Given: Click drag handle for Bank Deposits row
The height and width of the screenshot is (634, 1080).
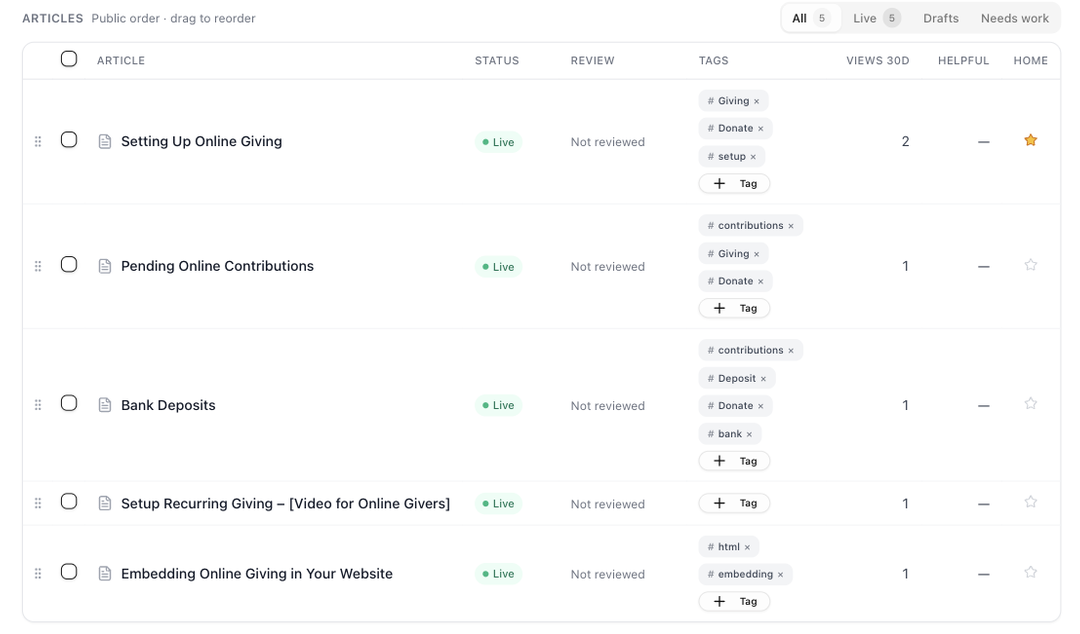Looking at the screenshot, I should click(38, 405).
